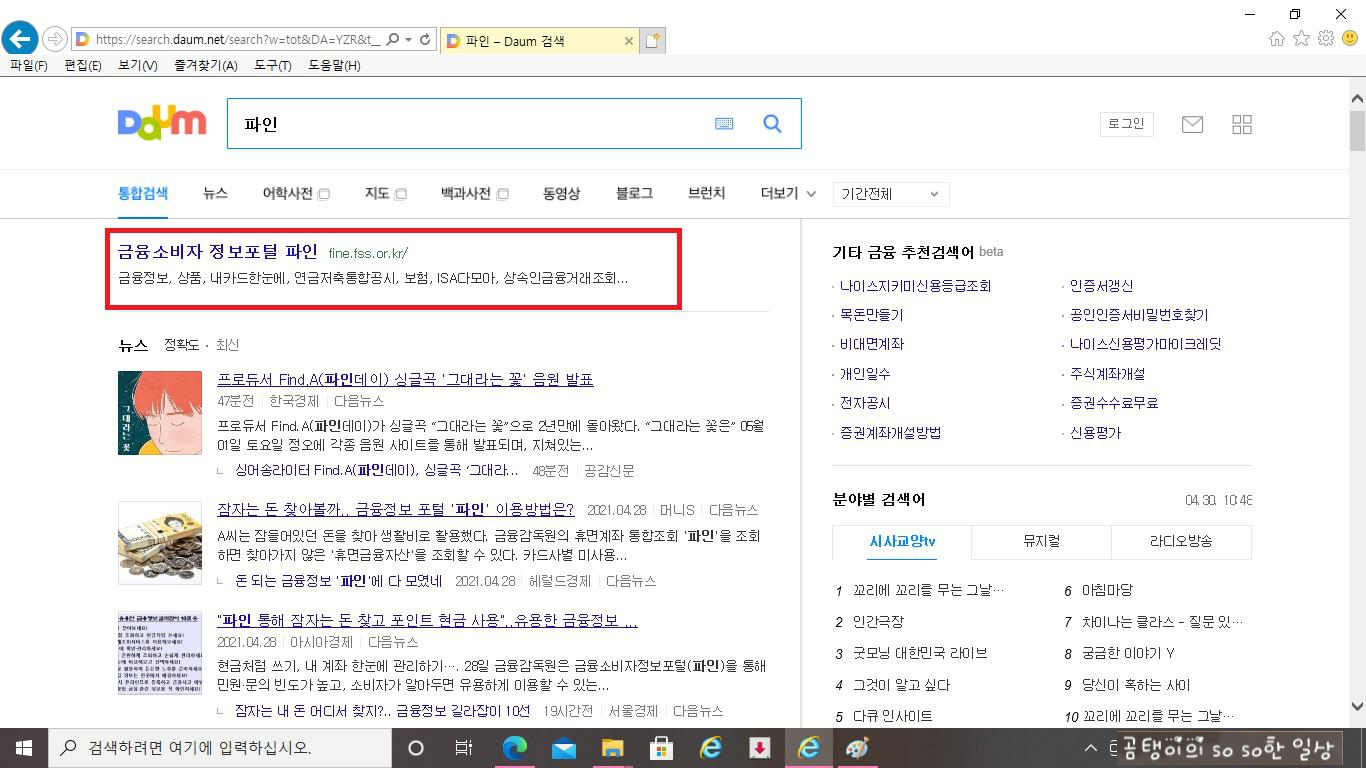Screen dimensions: 1366x768
Task: Open the browser tools gear icon
Action: 1326,38
